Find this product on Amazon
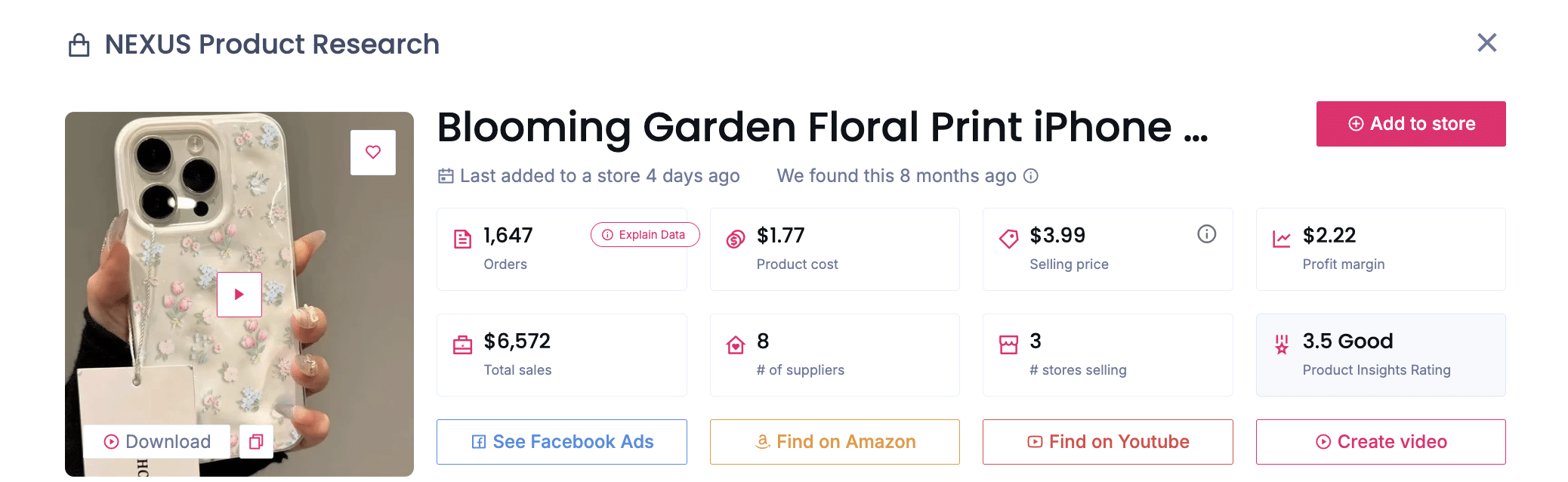The width and height of the screenshot is (1568, 482). click(835, 442)
